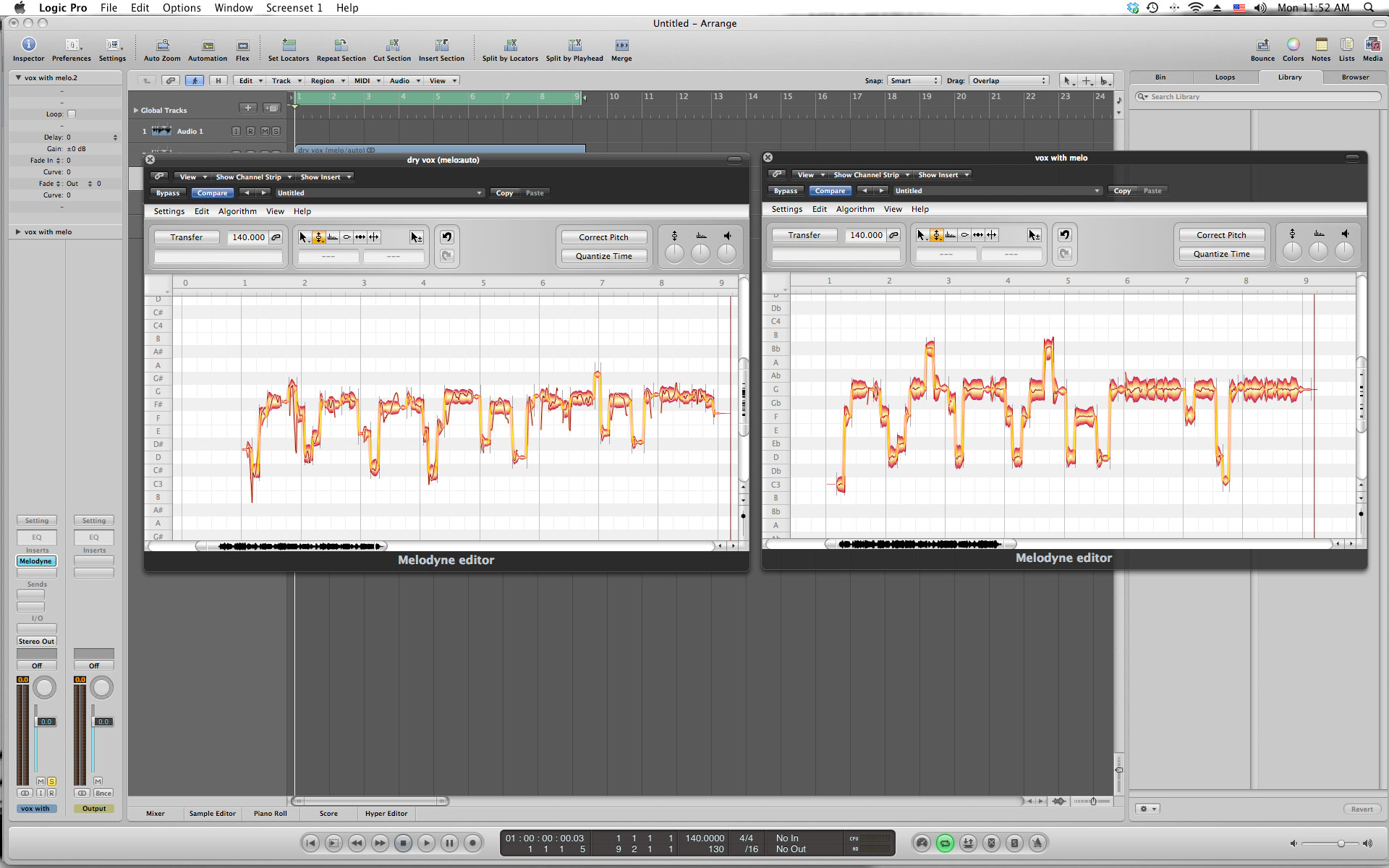Toggle Bypass in dry vox plugin window
Screen dimensions: 1389x868
(x=168, y=193)
